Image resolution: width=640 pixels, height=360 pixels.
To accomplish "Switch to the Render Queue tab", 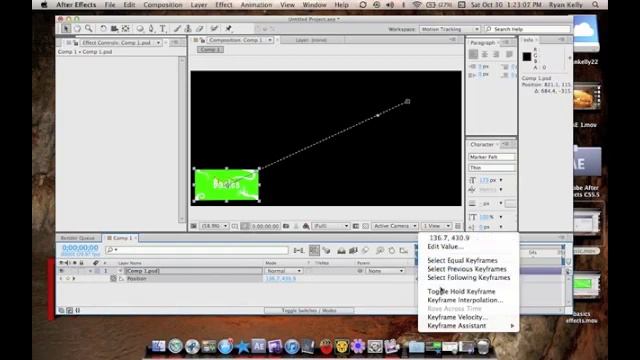I will coord(78,238).
